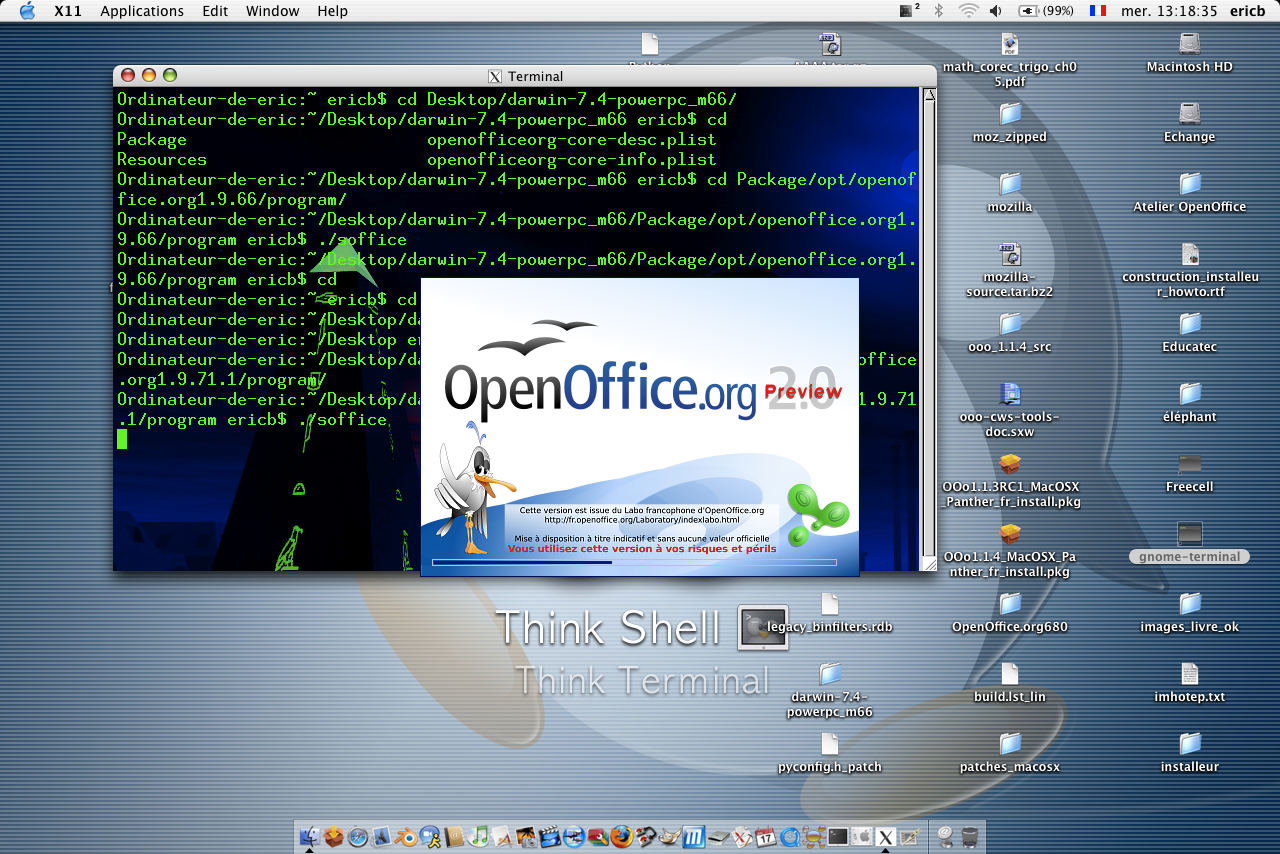This screenshot has height=854, width=1280.
Task: Toggle Bluetooth status menu icon
Action: click(x=938, y=11)
